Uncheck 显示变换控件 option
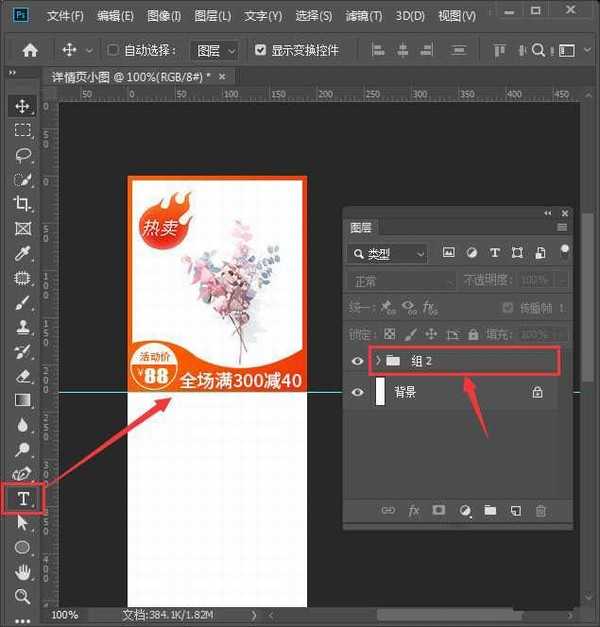This screenshot has height=627, width=600. 261,50
